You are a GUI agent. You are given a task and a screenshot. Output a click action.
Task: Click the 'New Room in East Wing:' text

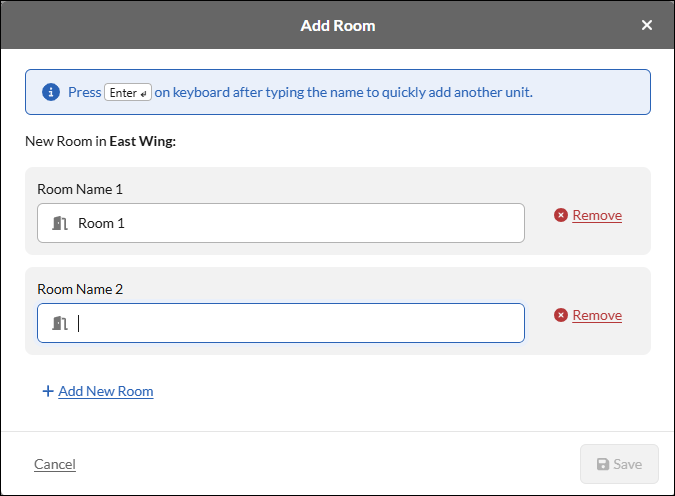(100, 141)
